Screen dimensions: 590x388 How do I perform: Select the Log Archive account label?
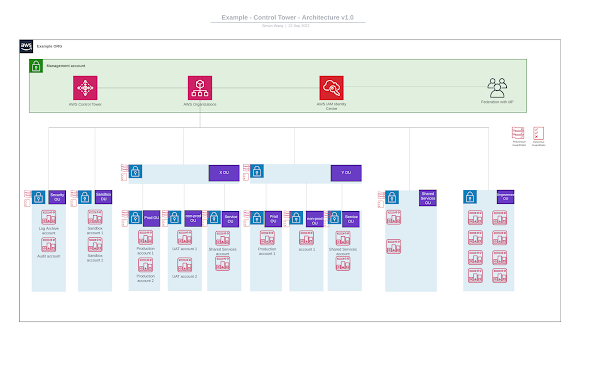pyautogui.click(x=49, y=231)
